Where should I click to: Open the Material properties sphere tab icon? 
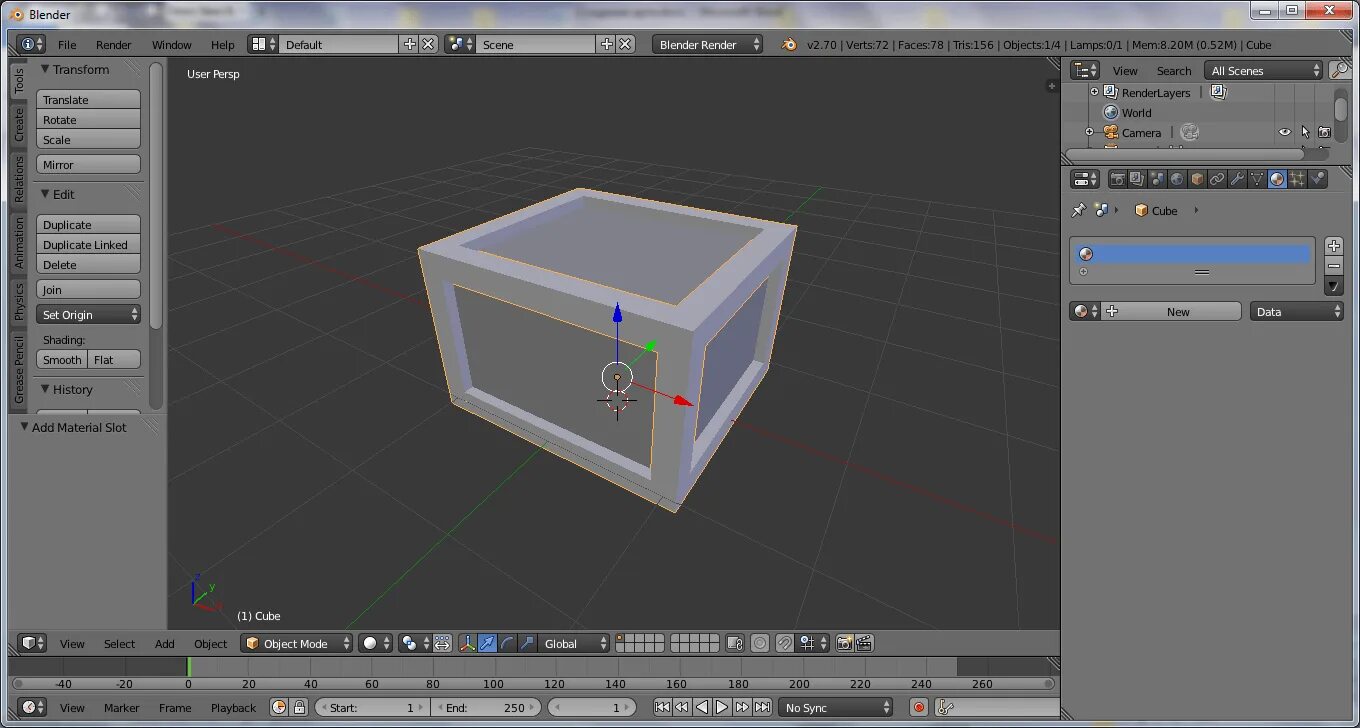(x=1277, y=179)
